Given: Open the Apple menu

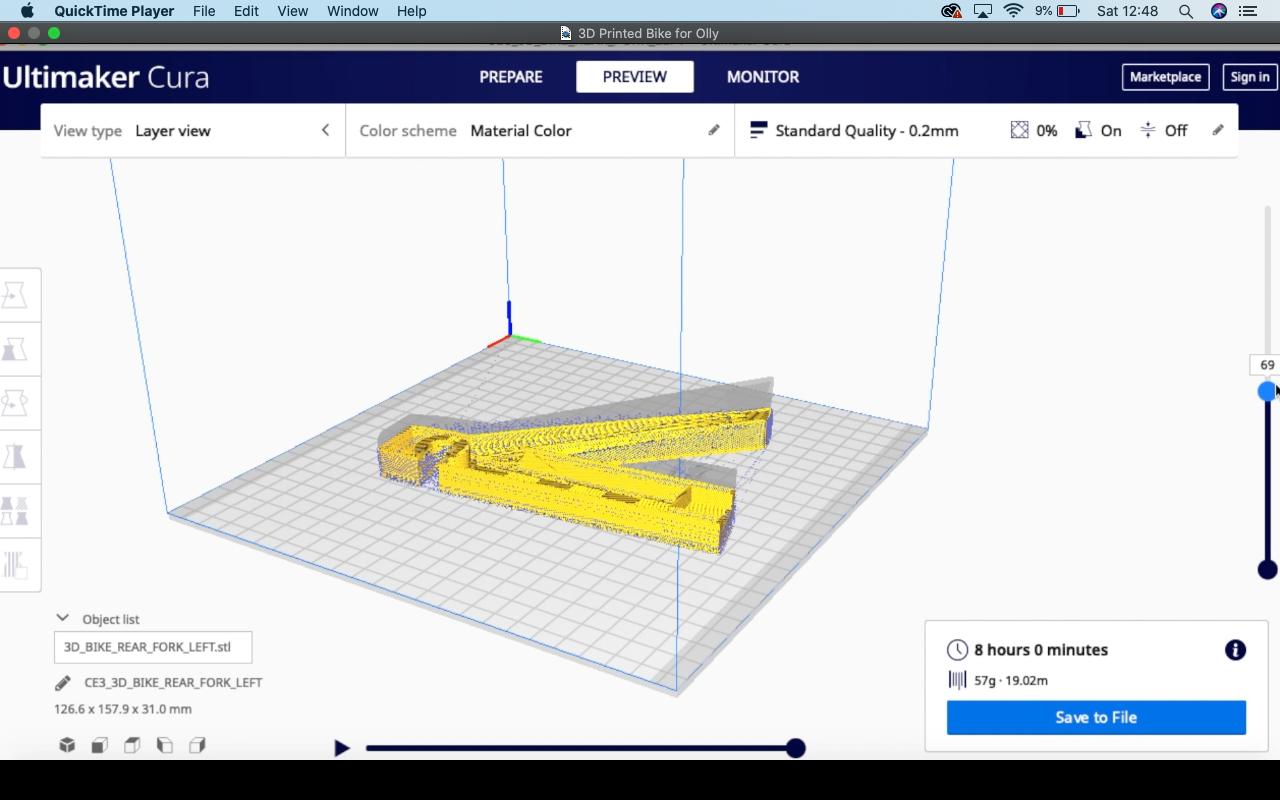Looking at the screenshot, I should click(27, 11).
